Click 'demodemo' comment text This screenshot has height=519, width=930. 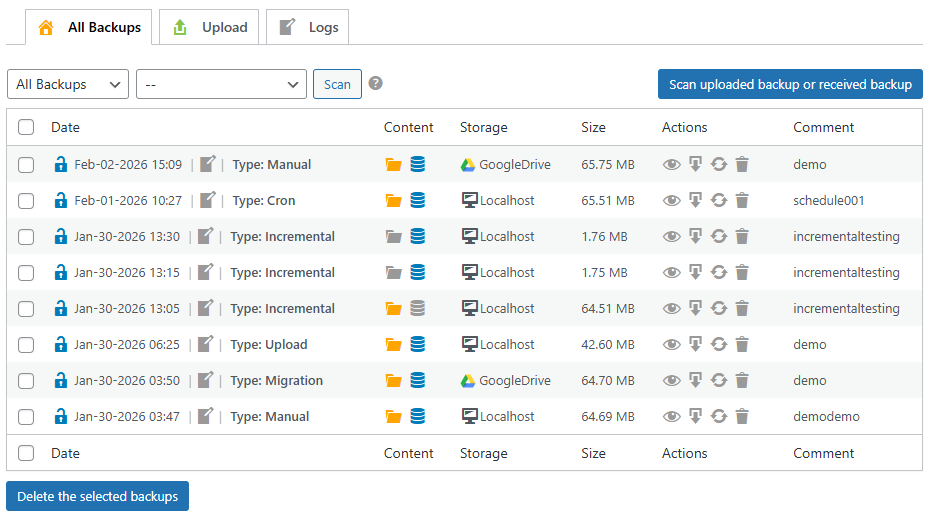coord(826,416)
